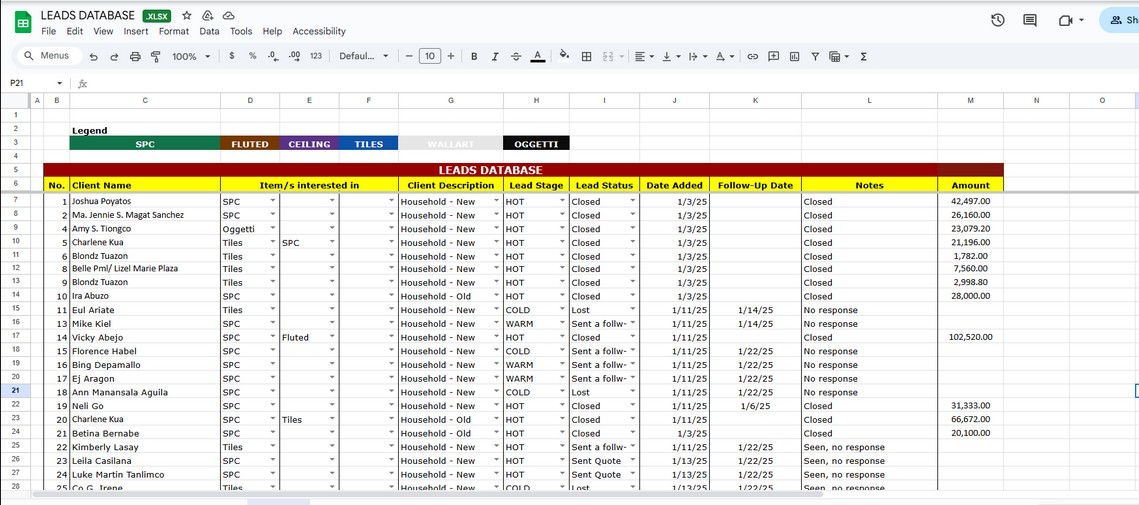Viewport: 1139px width, 505px height.
Task: Open the name box dropdown arrow
Action: click(60, 84)
